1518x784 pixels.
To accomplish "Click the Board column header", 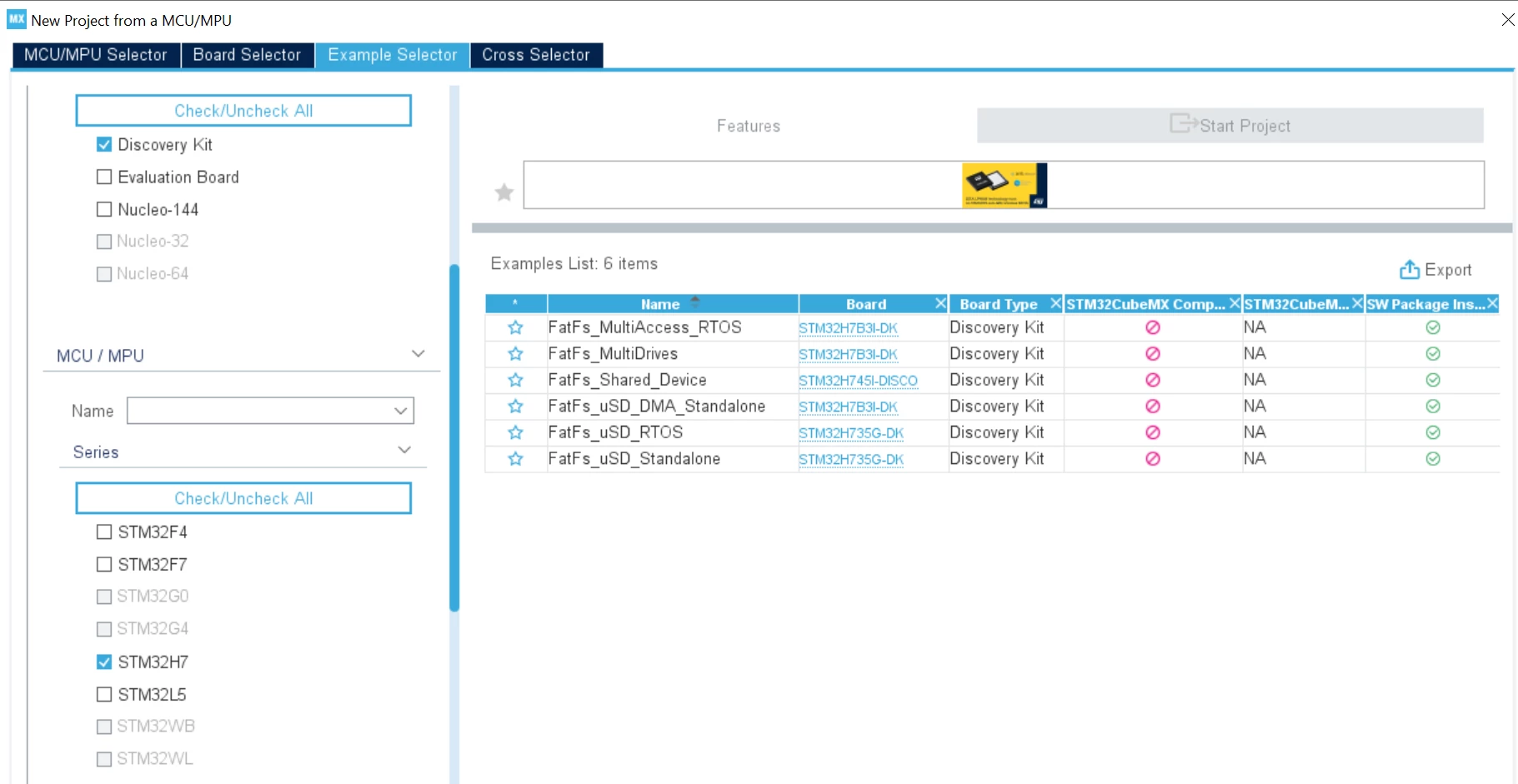I will pyautogui.click(x=866, y=304).
